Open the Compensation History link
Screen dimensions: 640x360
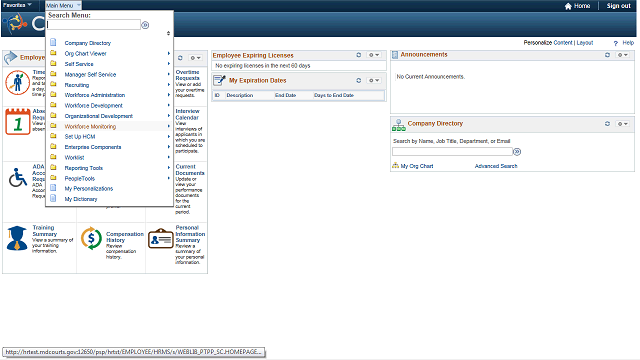click(x=124, y=237)
